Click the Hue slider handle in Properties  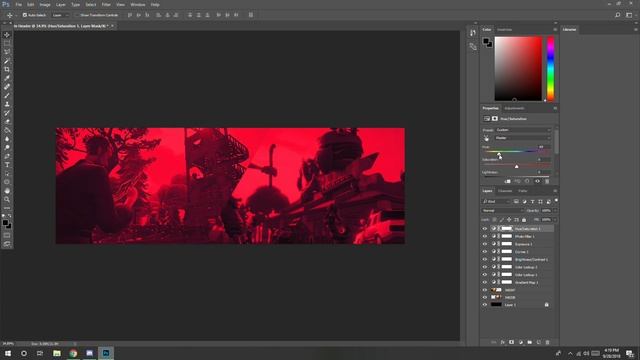pyautogui.click(x=499, y=154)
